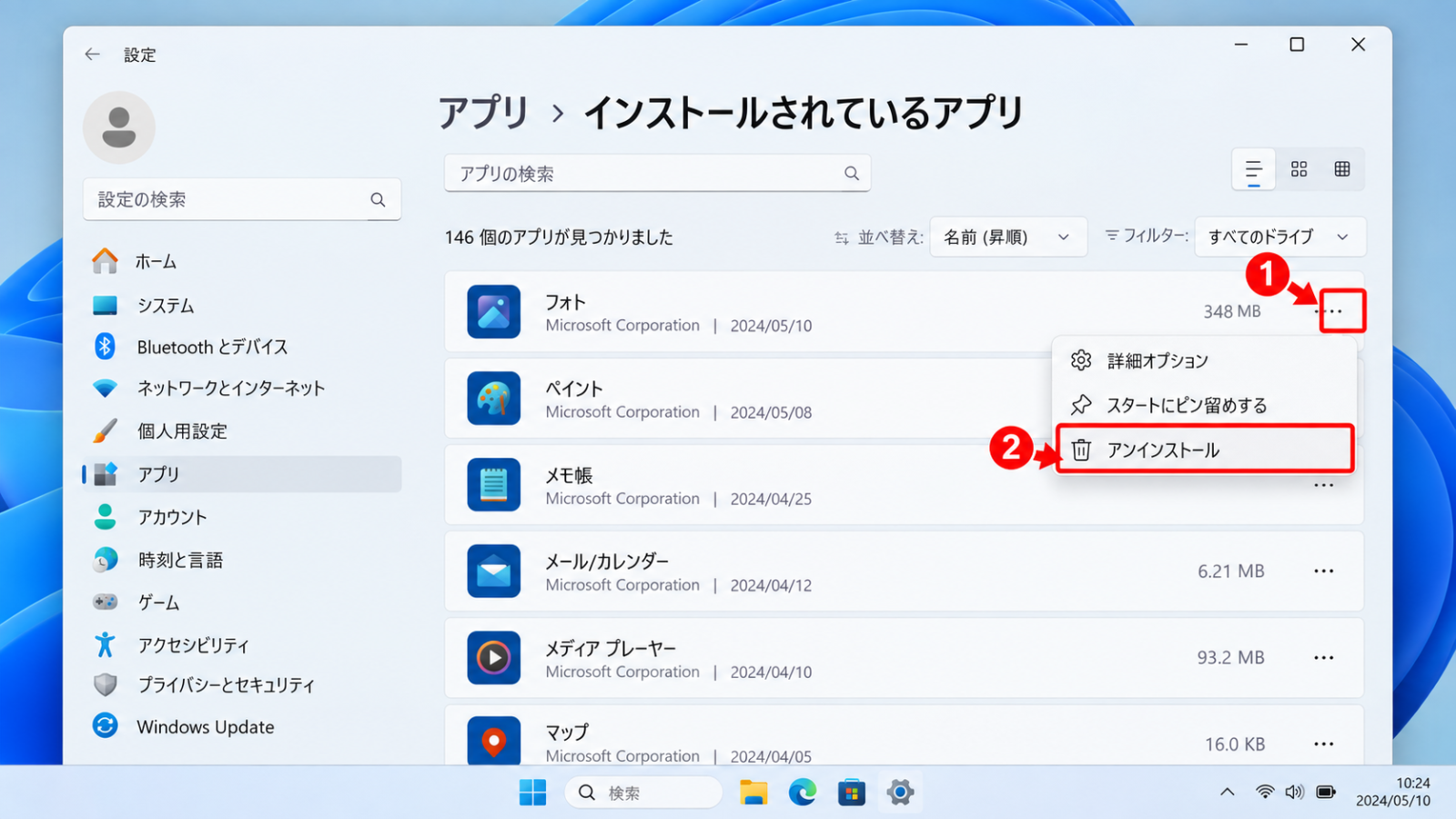Image resolution: width=1456 pixels, height=819 pixels.
Task: Click the メディア プレーヤー app name
Action: point(611,648)
